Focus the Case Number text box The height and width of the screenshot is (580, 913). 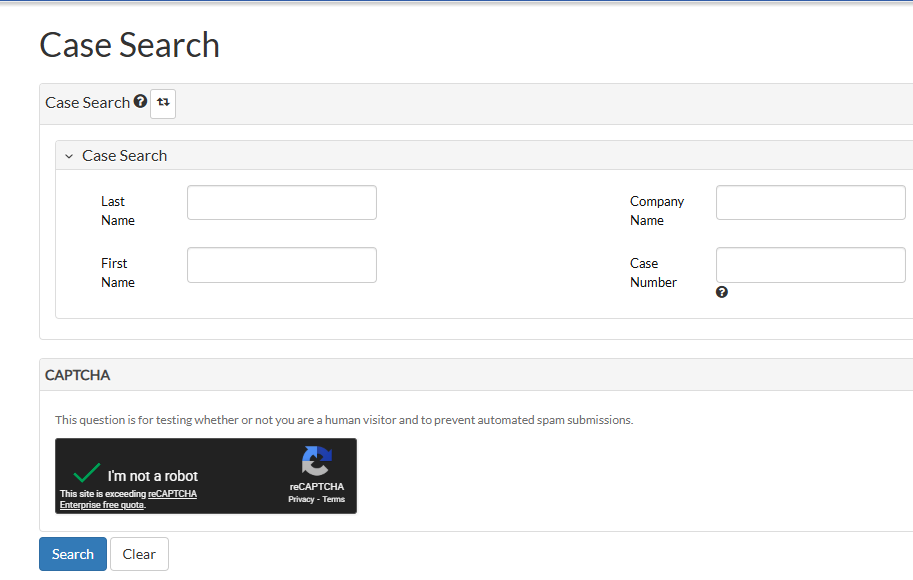pyautogui.click(x=810, y=265)
